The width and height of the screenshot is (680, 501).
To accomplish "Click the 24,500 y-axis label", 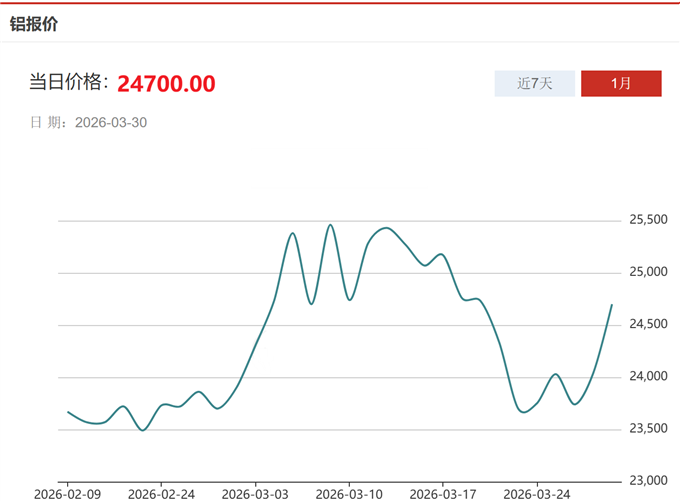I will pyautogui.click(x=648, y=324).
